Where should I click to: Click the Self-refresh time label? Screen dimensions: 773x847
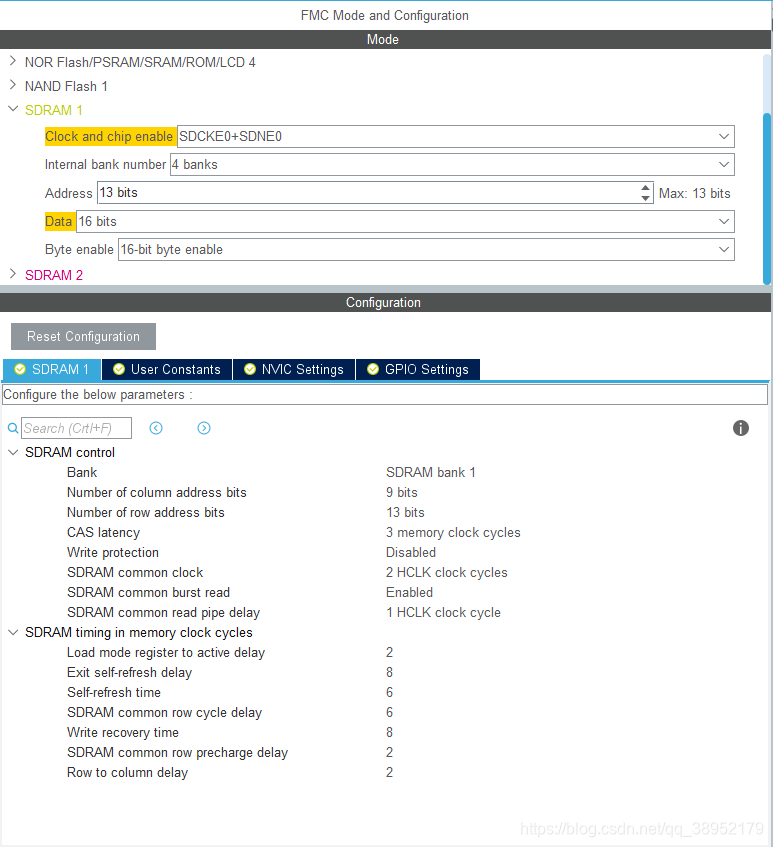113,692
